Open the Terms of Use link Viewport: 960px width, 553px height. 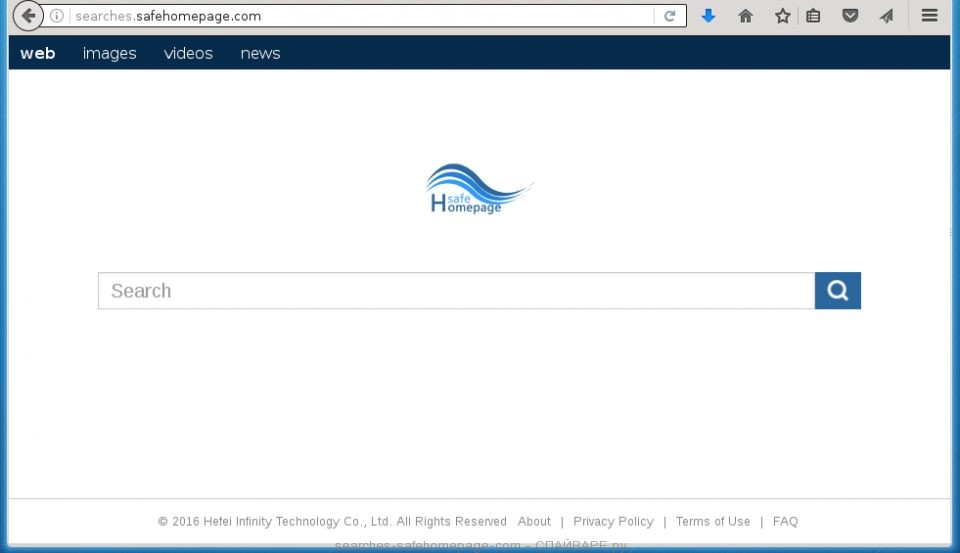(712, 521)
